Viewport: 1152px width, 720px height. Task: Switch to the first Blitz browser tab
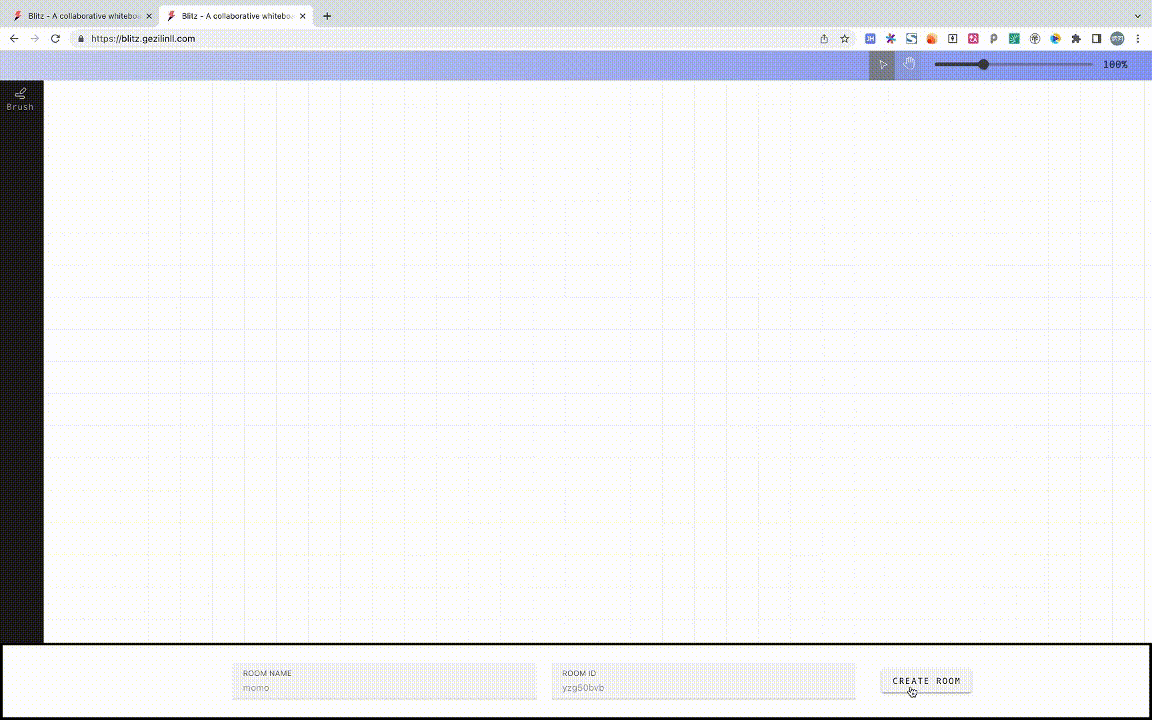click(81, 16)
